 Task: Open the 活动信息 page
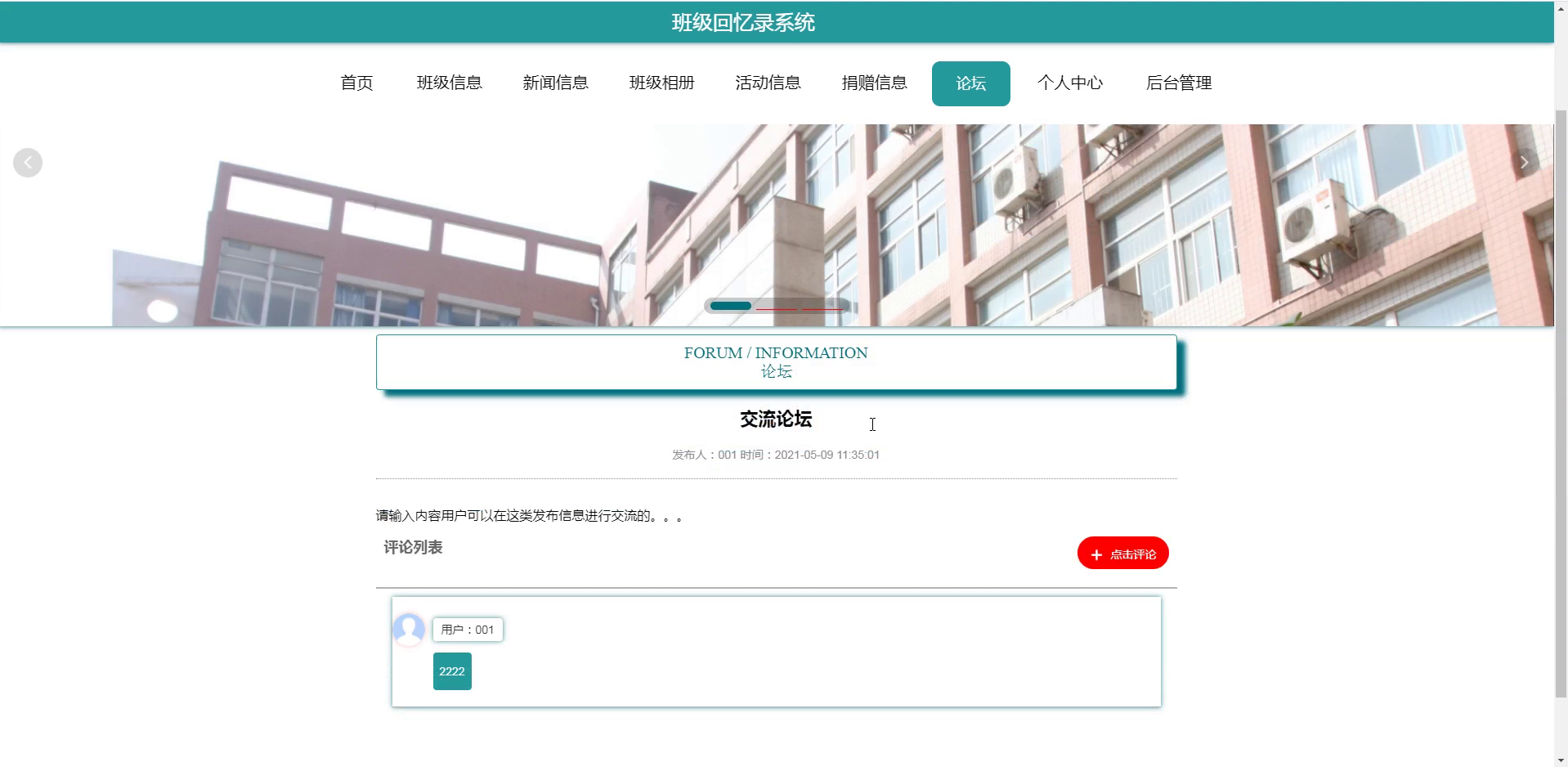768,83
